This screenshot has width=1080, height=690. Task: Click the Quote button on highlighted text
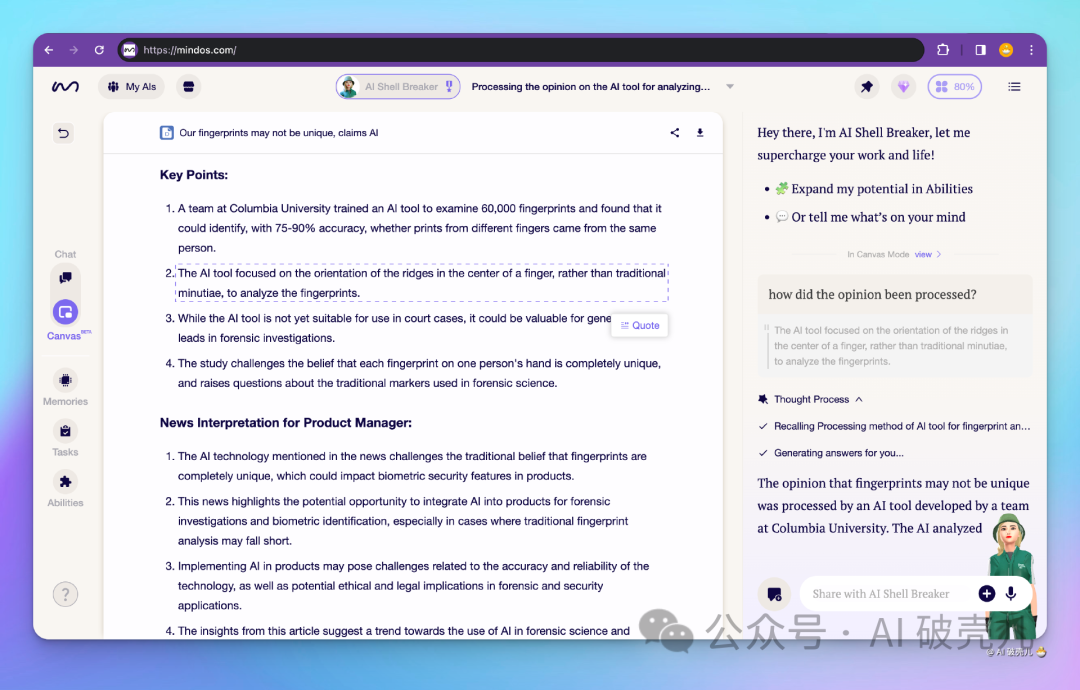[640, 325]
